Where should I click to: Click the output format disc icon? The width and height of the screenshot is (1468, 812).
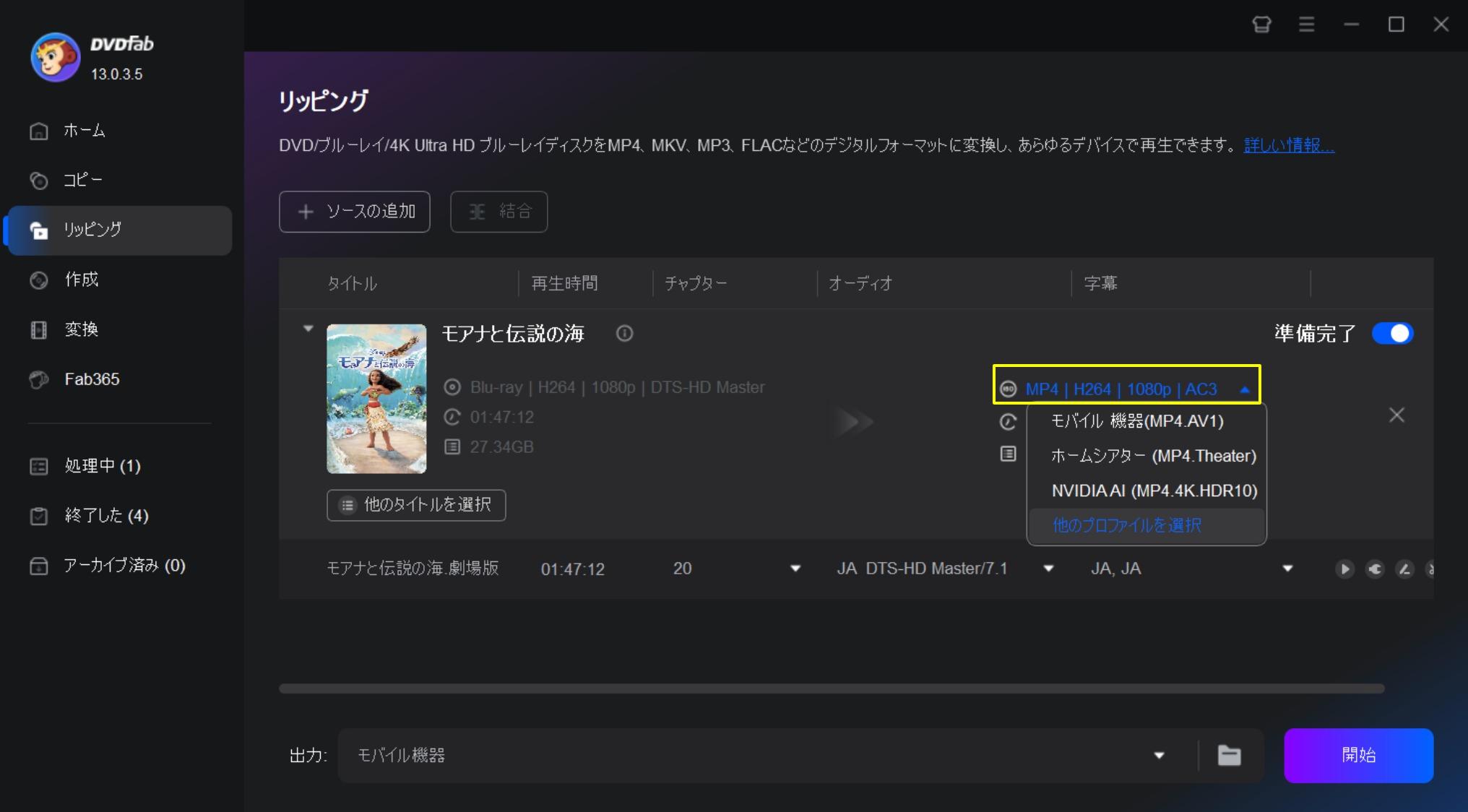(1008, 389)
